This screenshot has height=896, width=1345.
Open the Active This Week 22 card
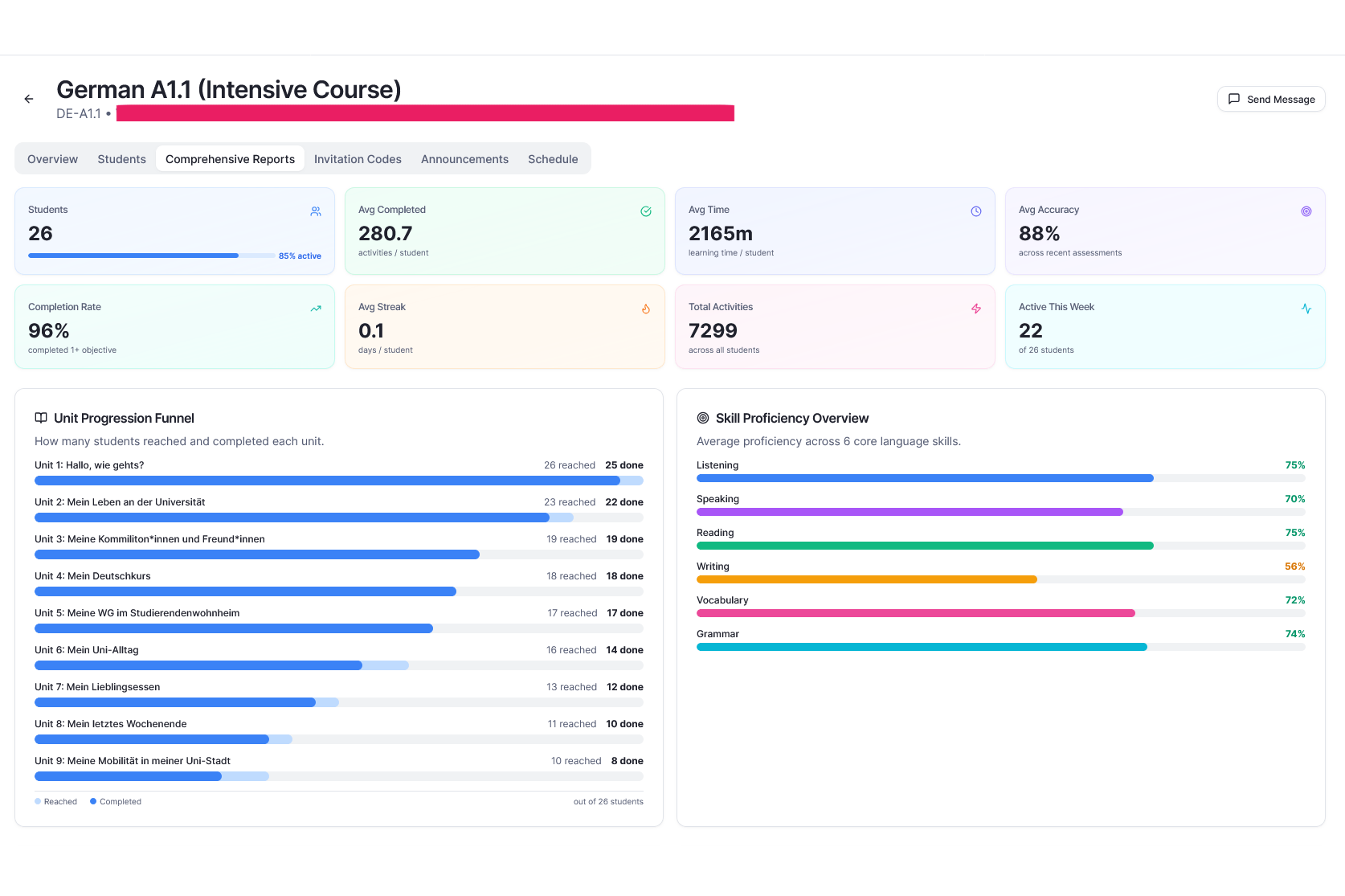pyautogui.click(x=1165, y=327)
